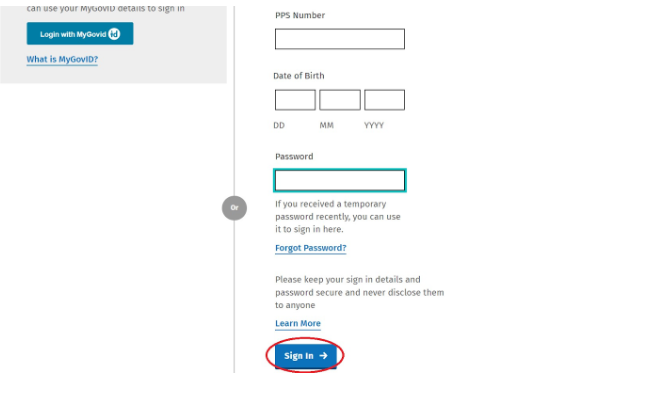The image size is (650, 407).
Task: Click the 'id' logo badge on MyGovID button
Action: click(114, 34)
